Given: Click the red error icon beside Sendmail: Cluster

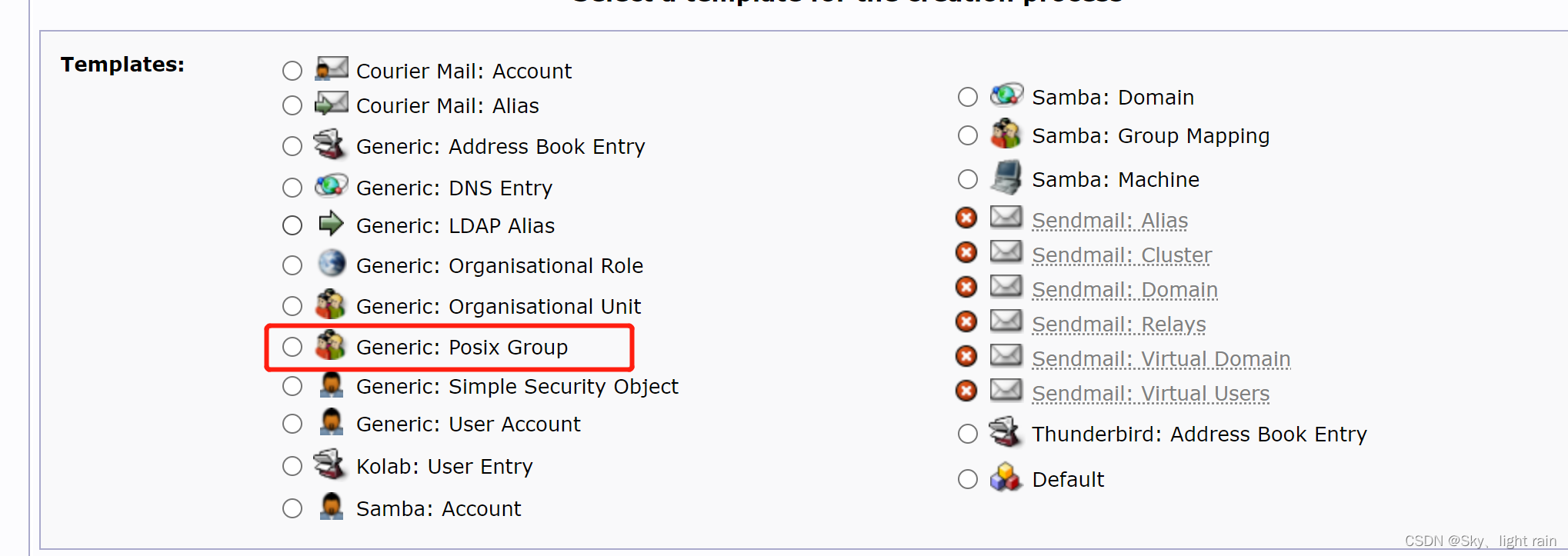Looking at the screenshot, I should [x=966, y=252].
